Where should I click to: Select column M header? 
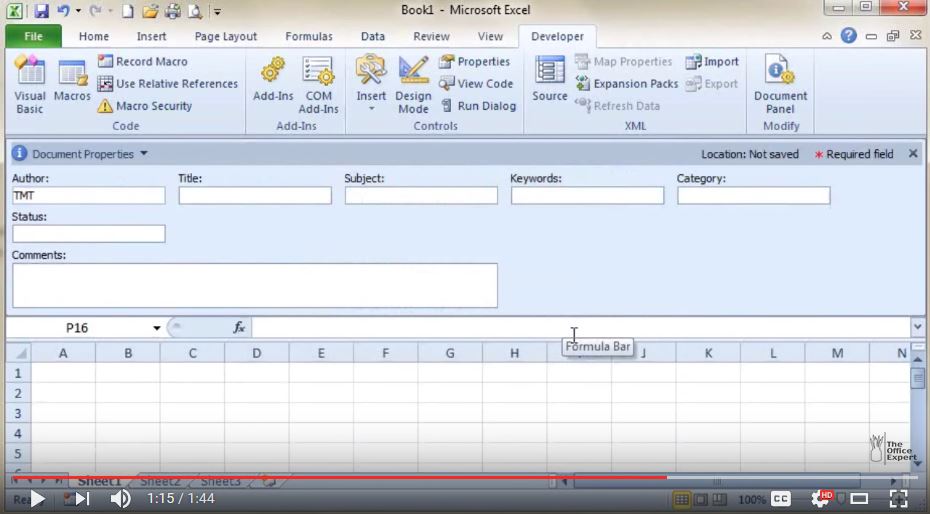pos(837,353)
